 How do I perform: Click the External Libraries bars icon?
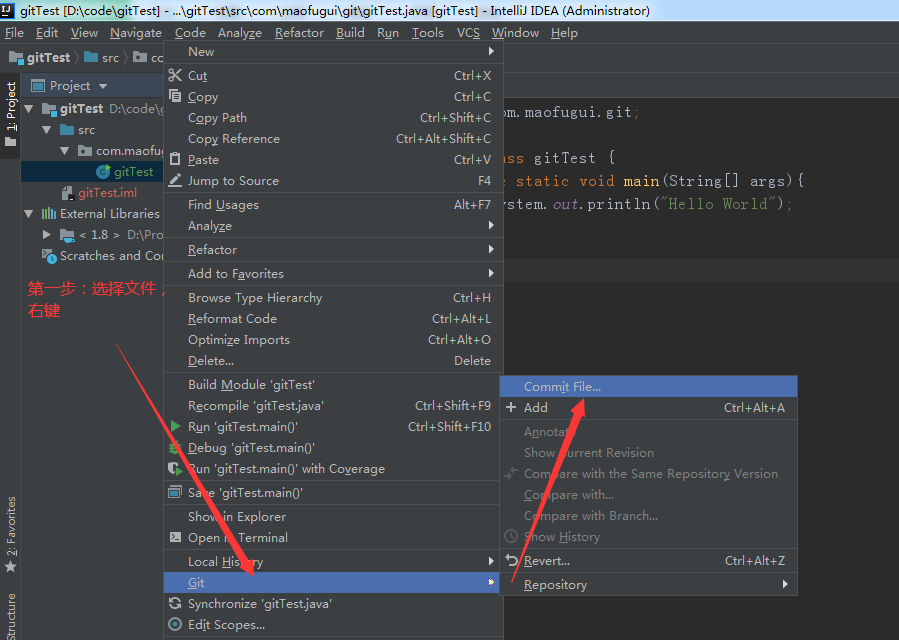pyautogui.click(x=49, y=213)
